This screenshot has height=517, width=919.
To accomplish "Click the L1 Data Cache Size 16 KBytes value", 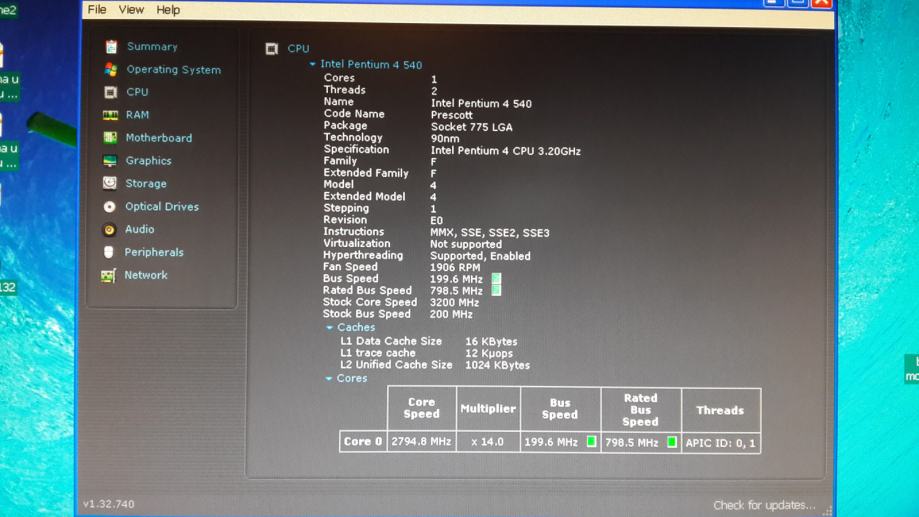I will 491,341.
